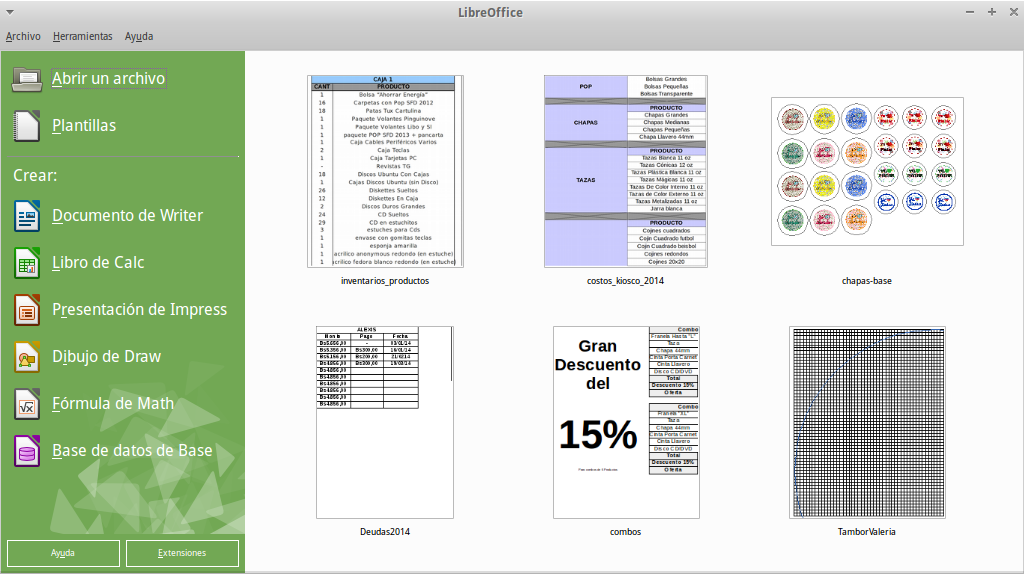Click the 'inventarios_productos' file name
The image size is (1024, 574).
click(385, 281)
